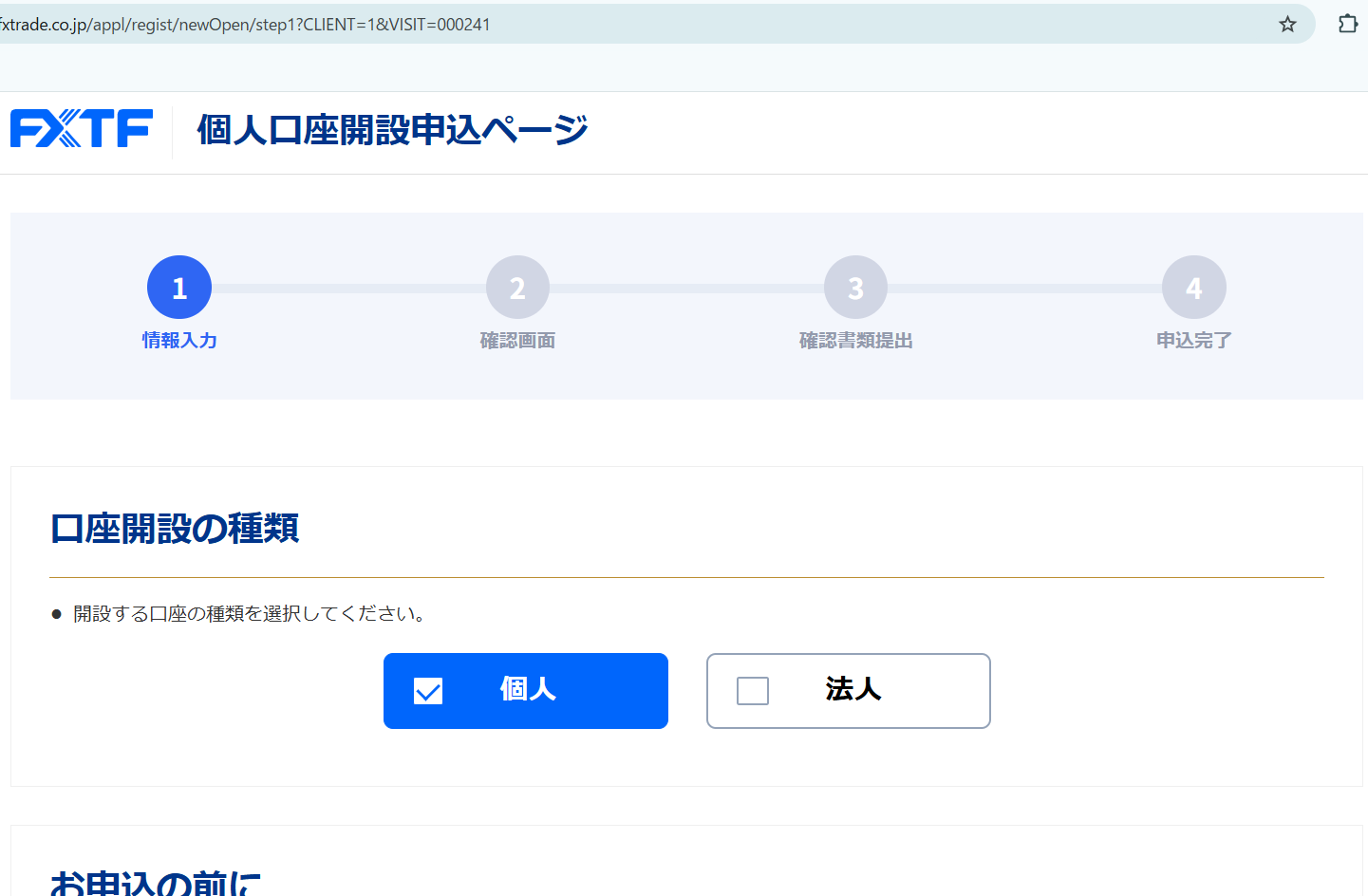Click step 2 確認画面 circle icon

517,286
